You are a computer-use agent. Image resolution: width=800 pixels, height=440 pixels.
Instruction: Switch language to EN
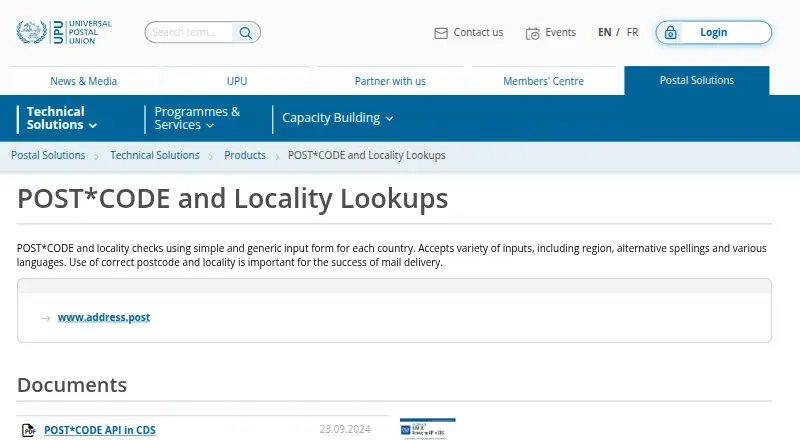click(605, 32)
